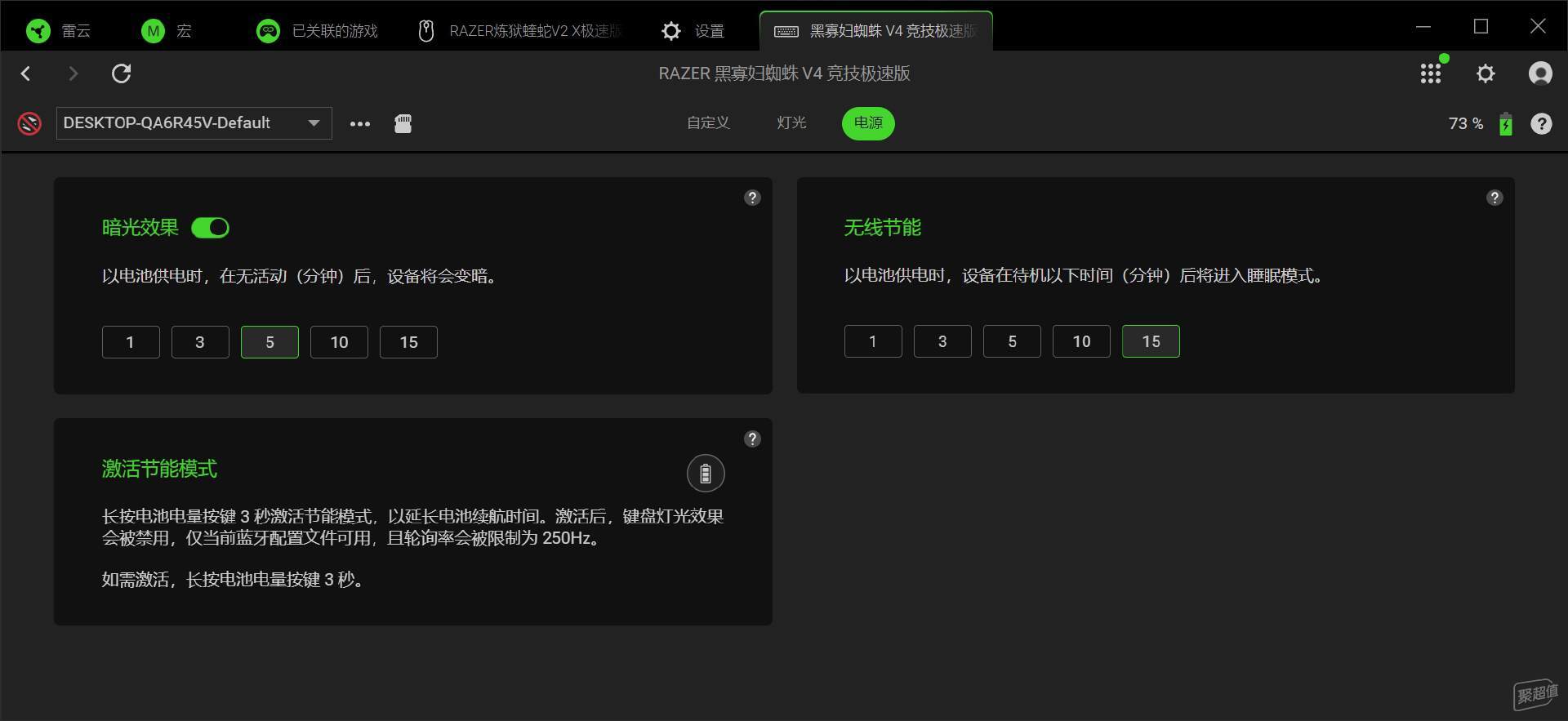Open the modules grid icon
The image size is (1568, 721).
(1431, 73)
